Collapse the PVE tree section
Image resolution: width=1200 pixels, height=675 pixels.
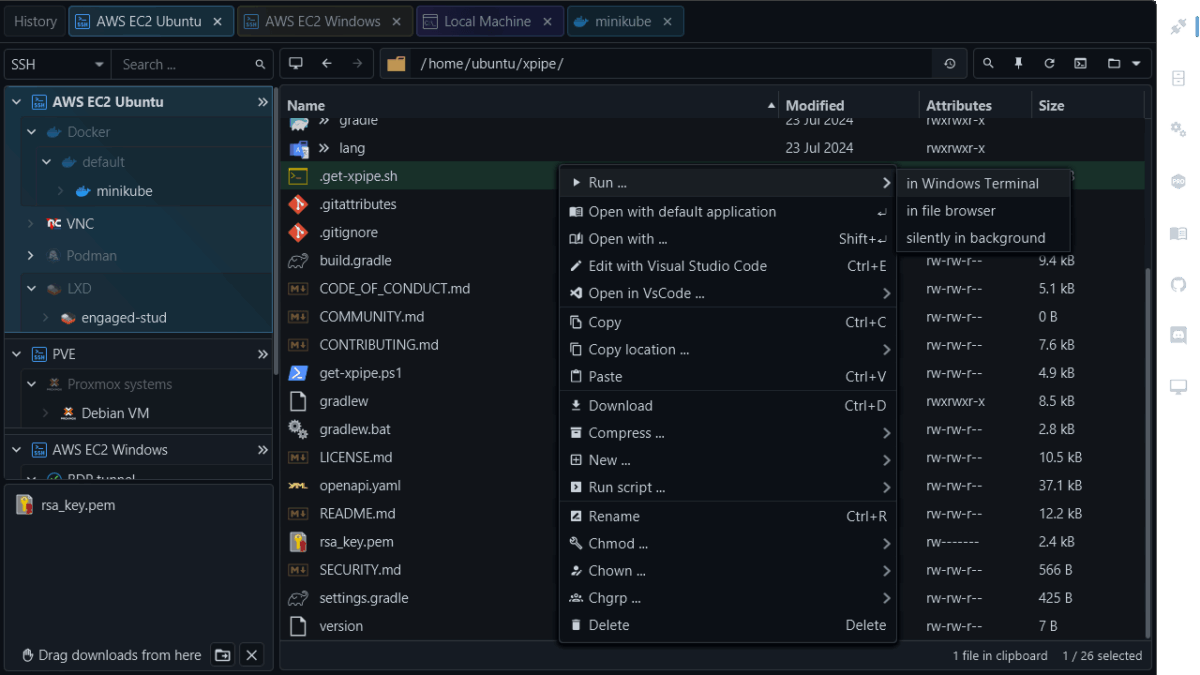(17, 354)
